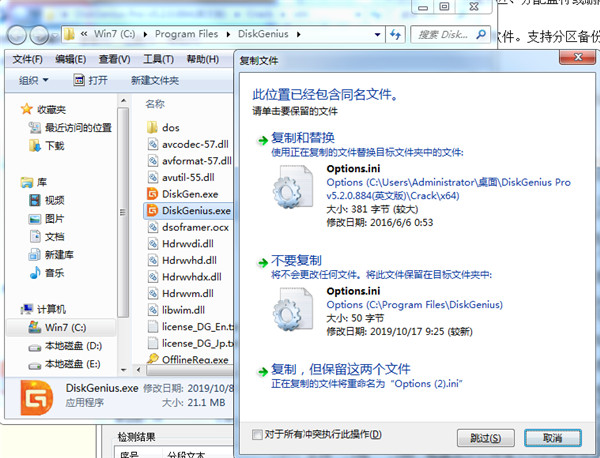Click the 取消 button
The image size is (600, 458).
coord(553,438)
